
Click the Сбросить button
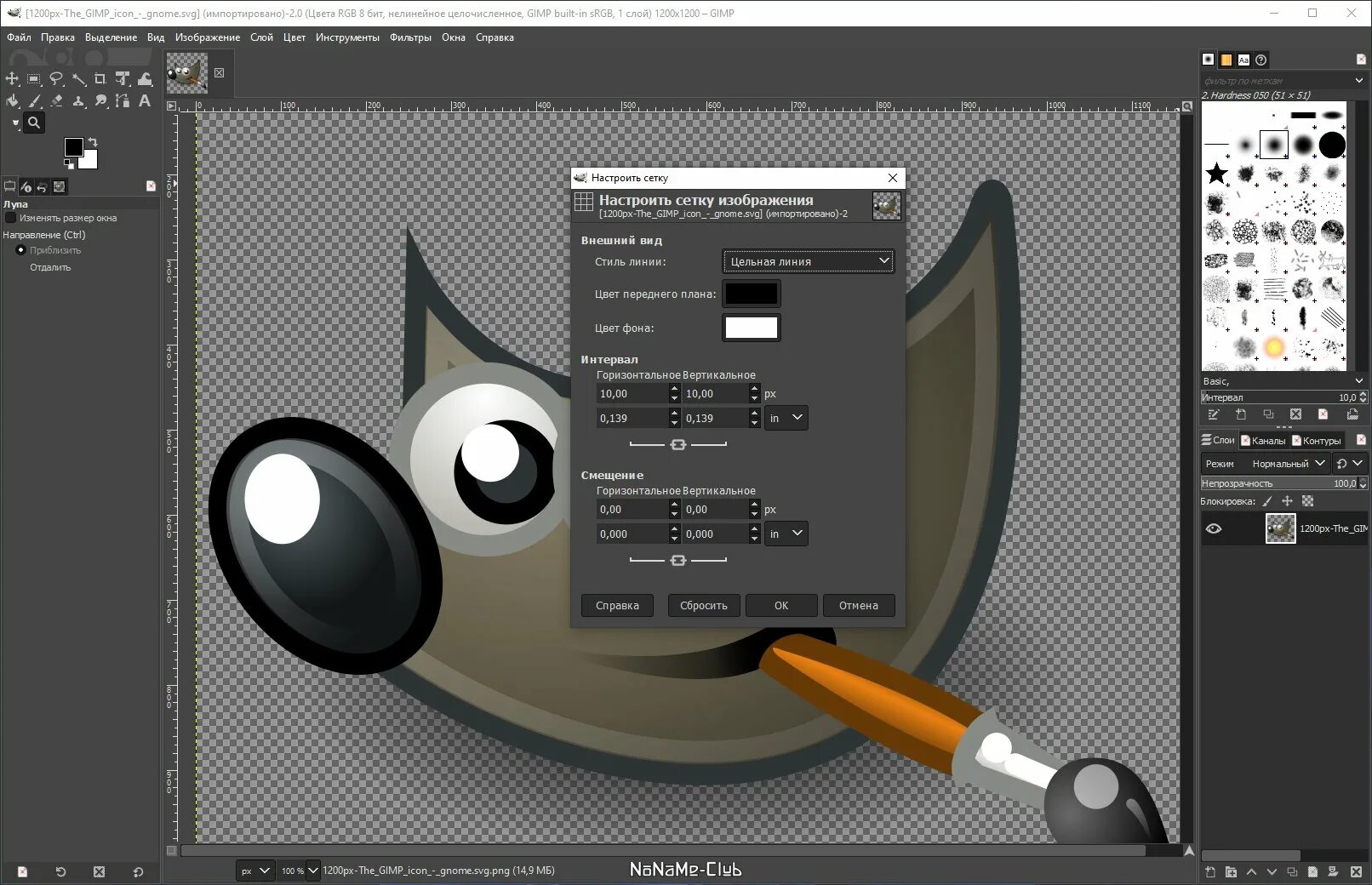click(x=703, y=605)
